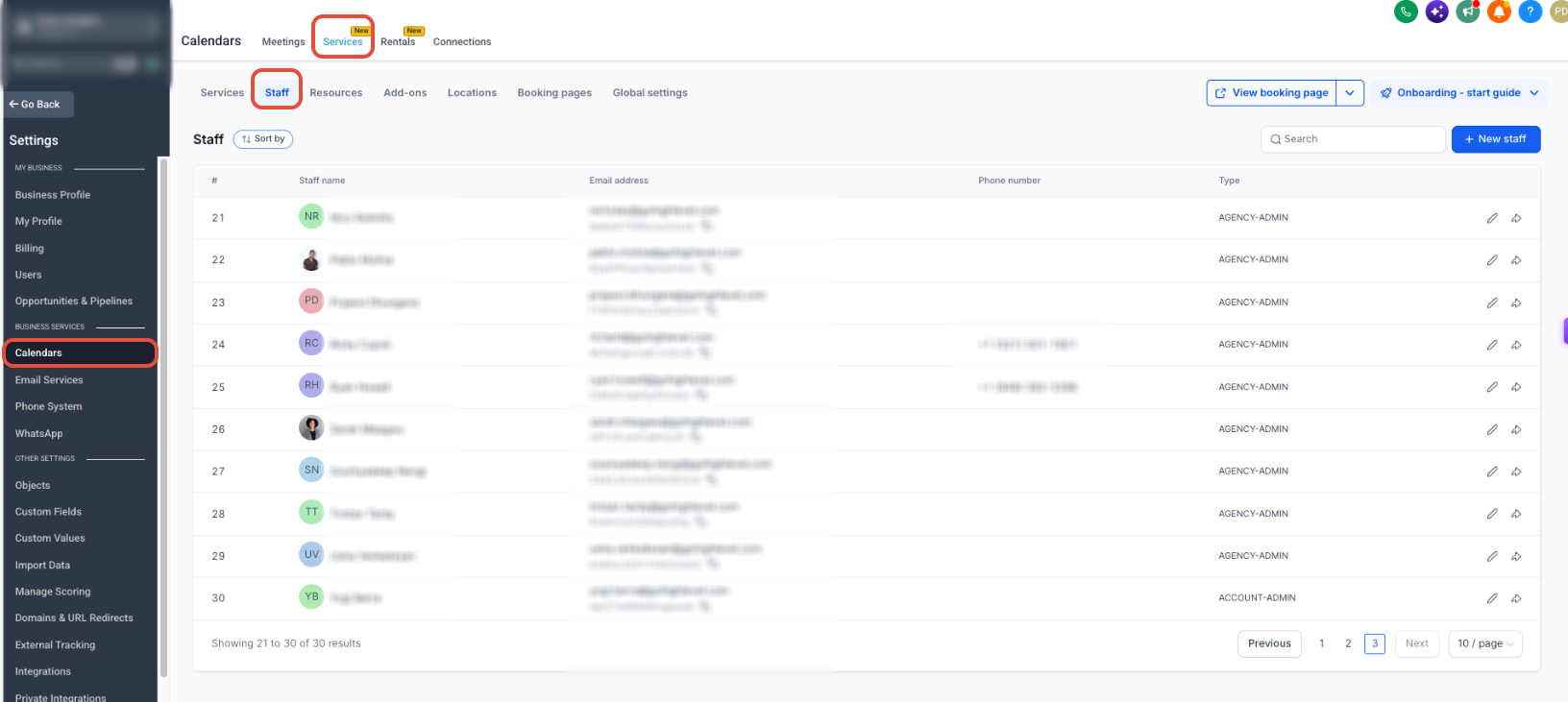This screenshot has height=702, width=1568.
Task: Click the share arrow icon for row 27
Action: pos(1516,472)
